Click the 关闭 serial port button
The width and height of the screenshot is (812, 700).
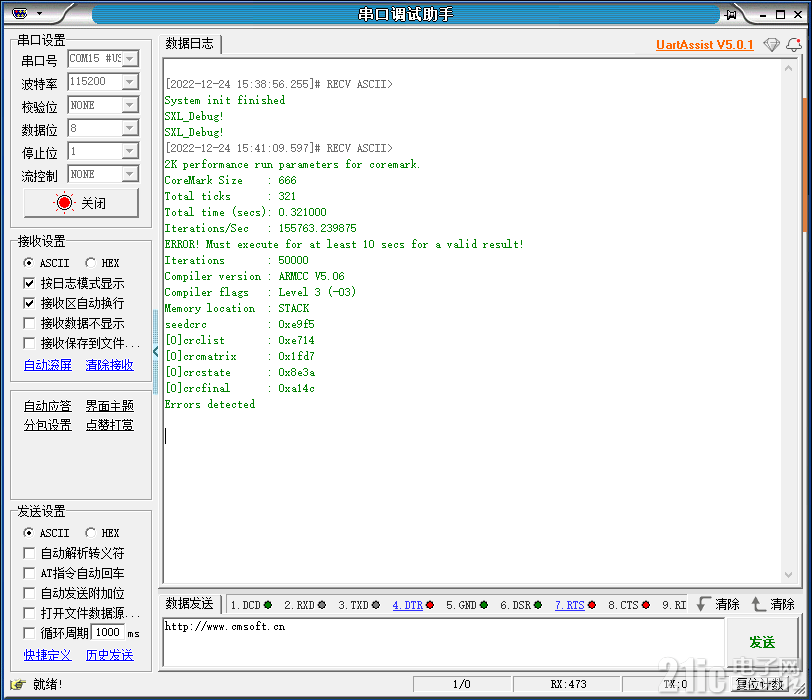click(81, 202)
